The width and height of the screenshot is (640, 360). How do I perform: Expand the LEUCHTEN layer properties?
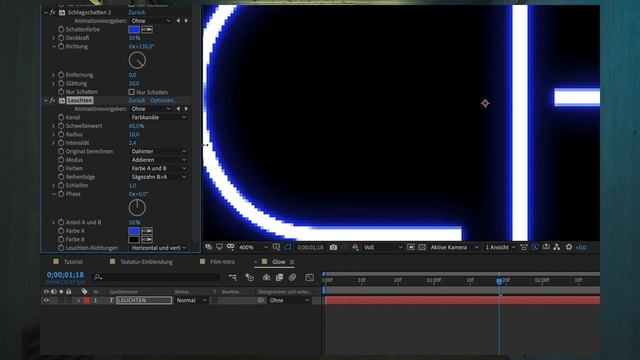point(78,300)
